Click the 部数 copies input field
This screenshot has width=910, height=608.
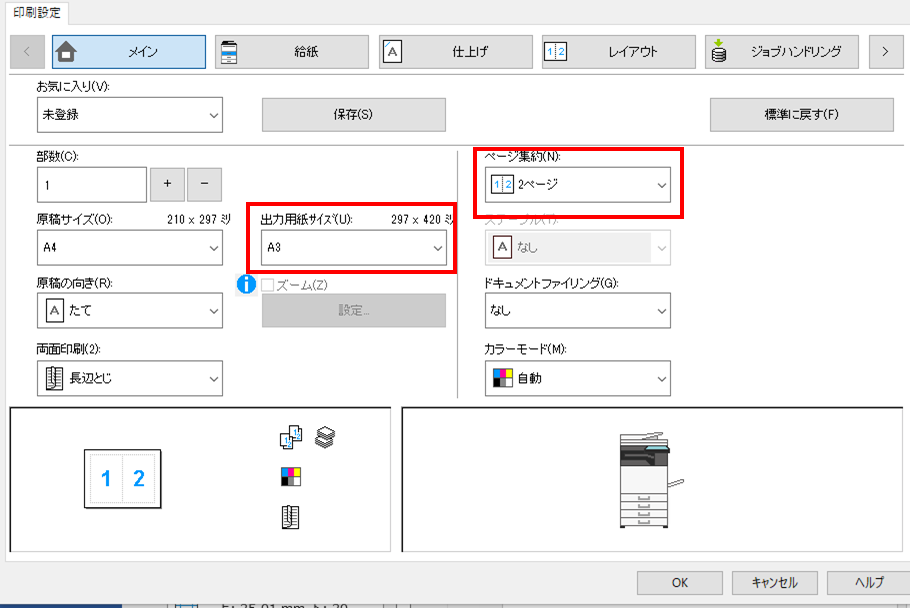pos(92,185)
